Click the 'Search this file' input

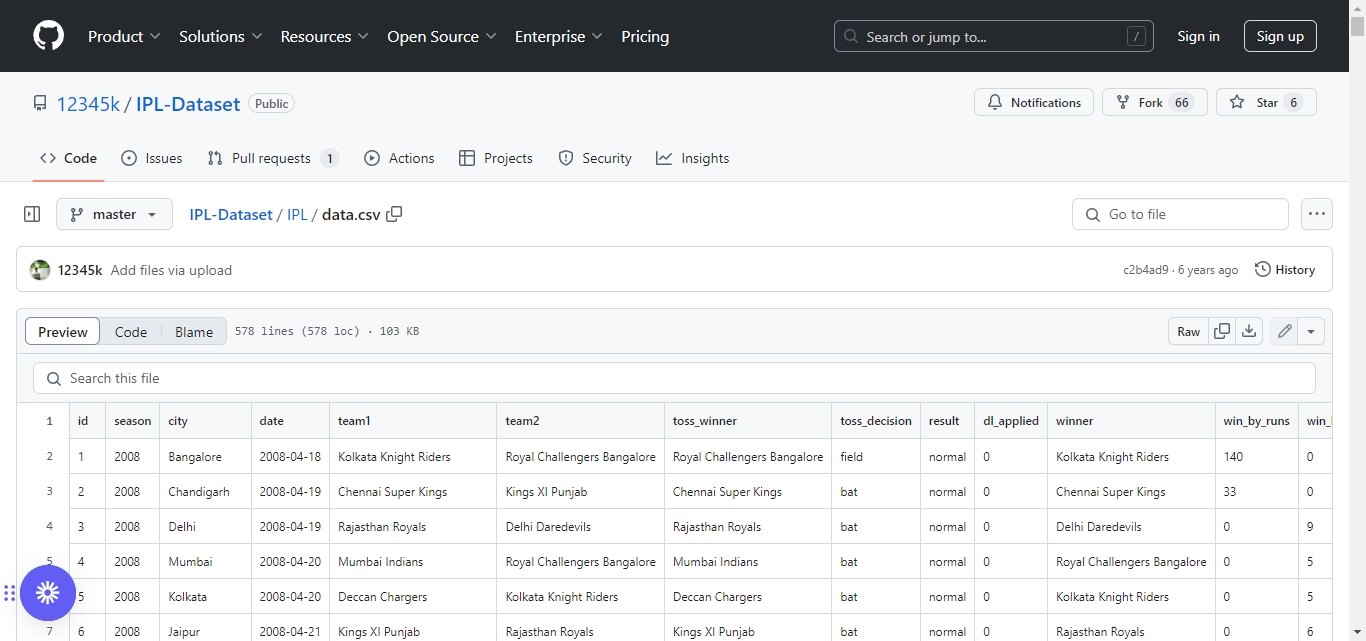(x=674, y=378)
